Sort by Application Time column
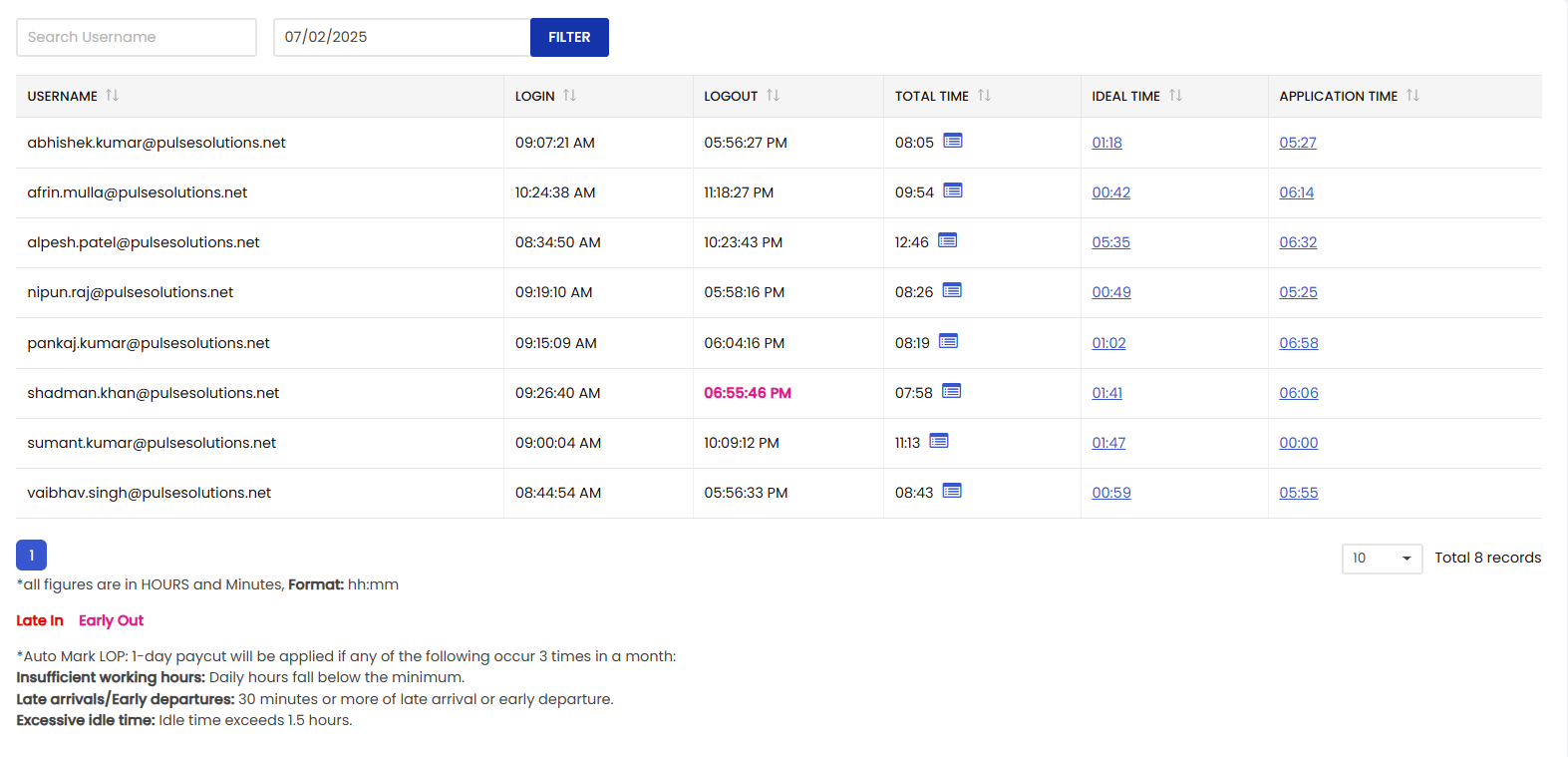 (x=1412, y=96)
